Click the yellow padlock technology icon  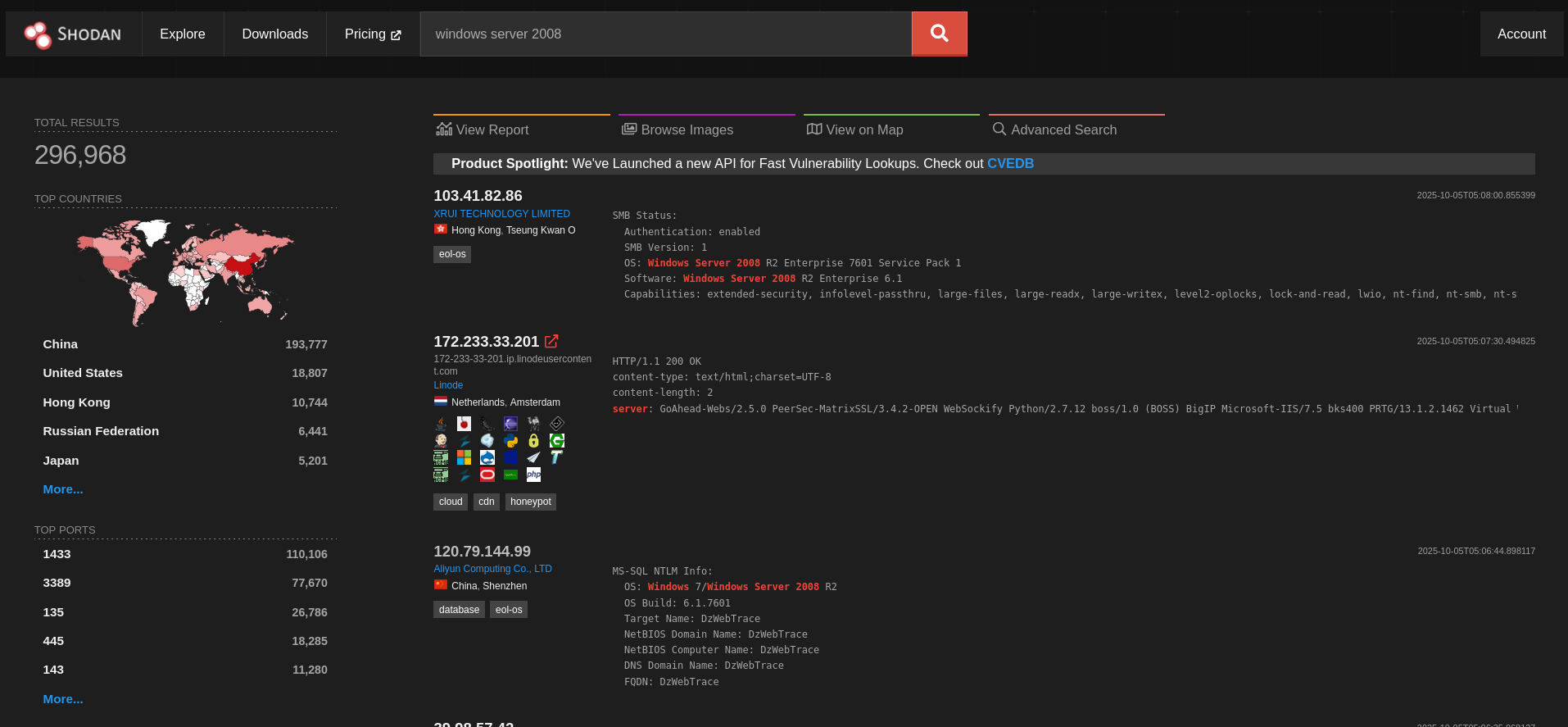(533, 440)
